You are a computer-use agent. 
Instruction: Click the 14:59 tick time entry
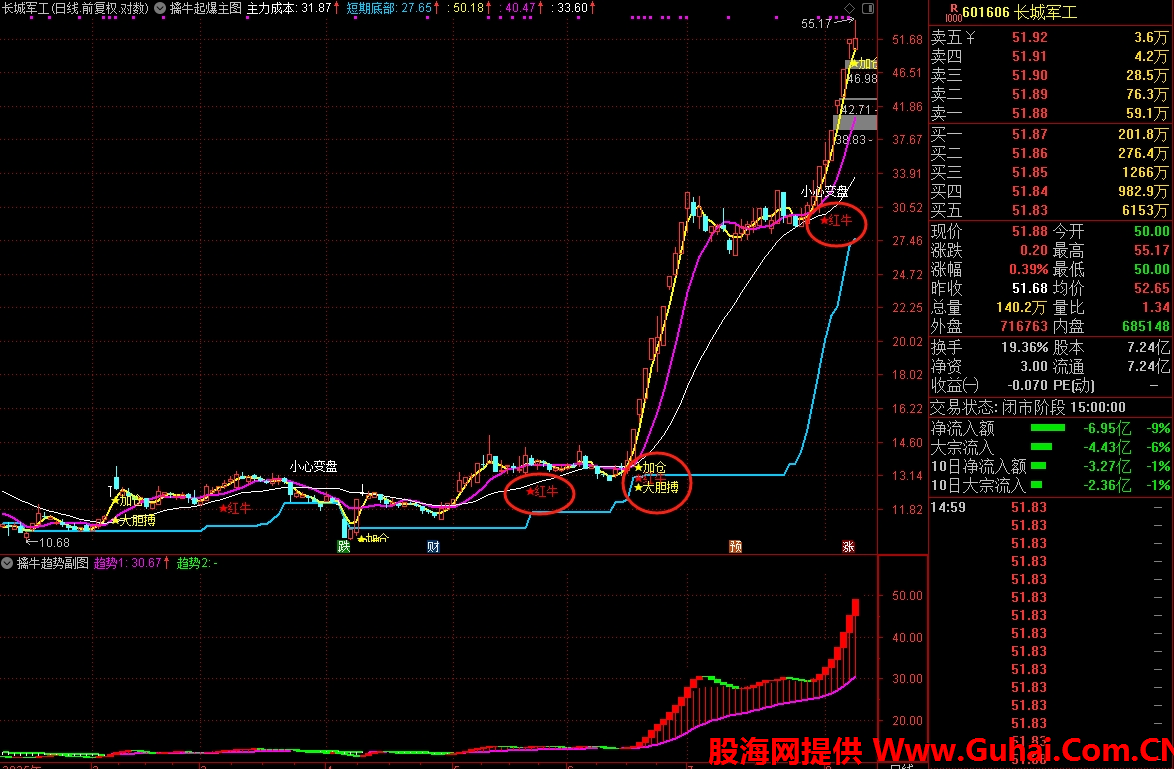point(948,508)
